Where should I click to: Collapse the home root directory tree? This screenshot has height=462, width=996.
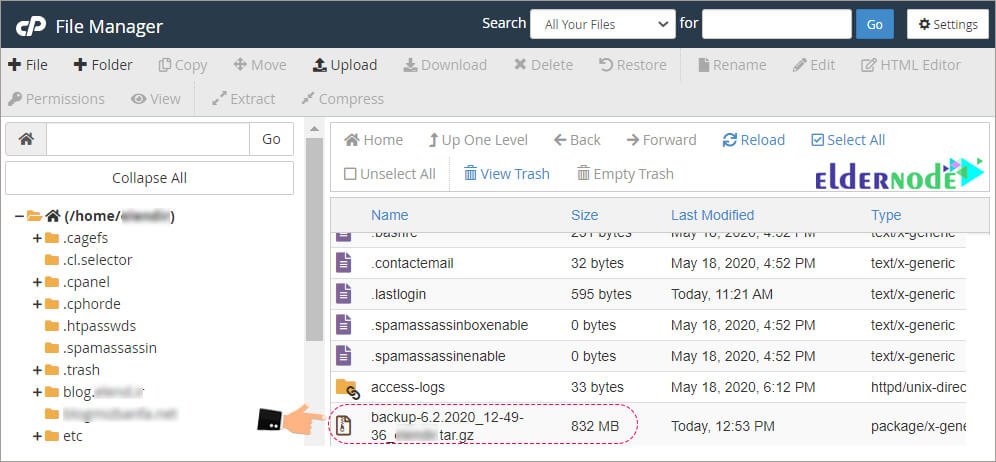click(x=20, y=216)
